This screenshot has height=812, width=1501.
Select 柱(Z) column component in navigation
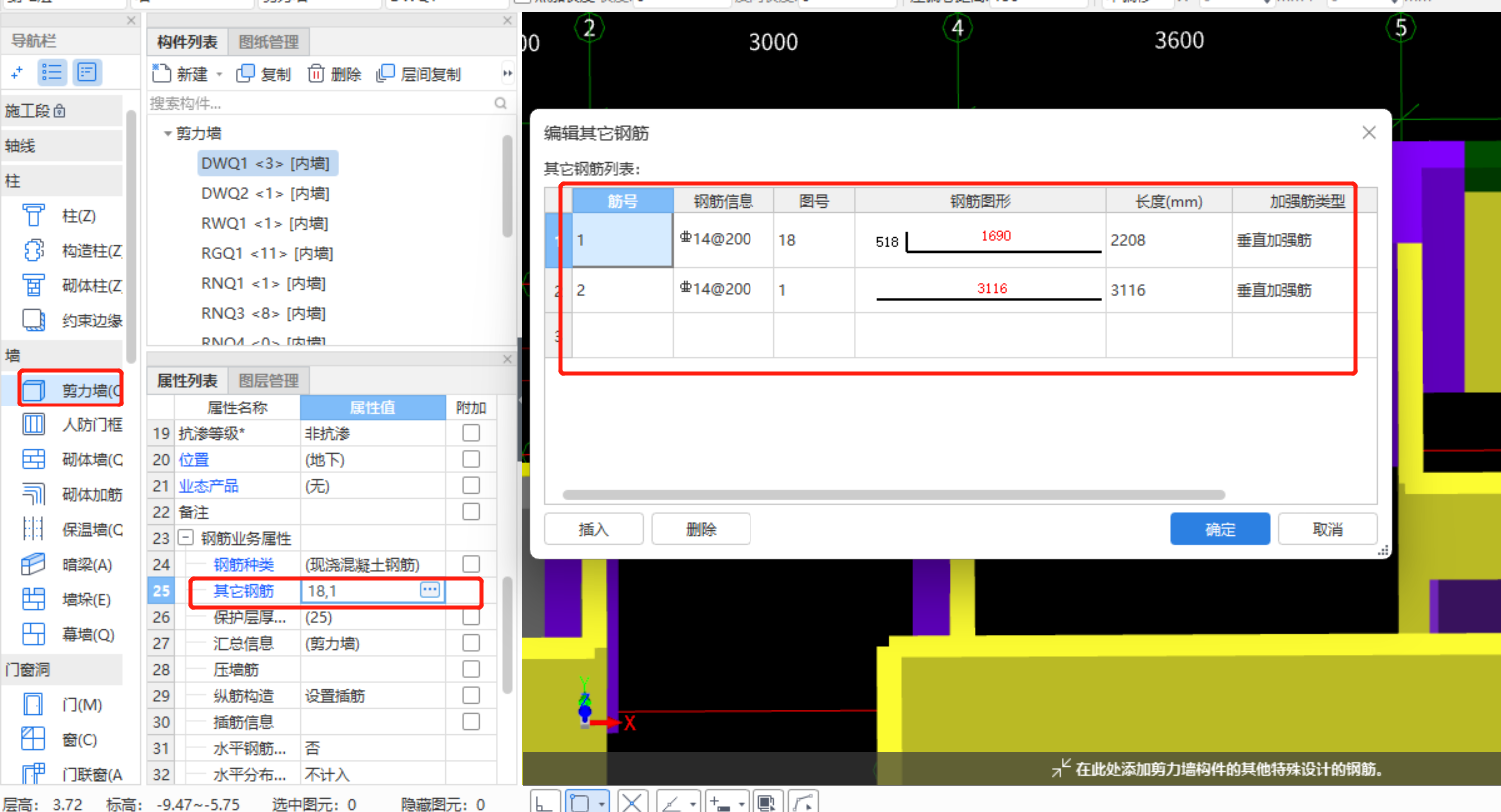[x=60, y=216]
